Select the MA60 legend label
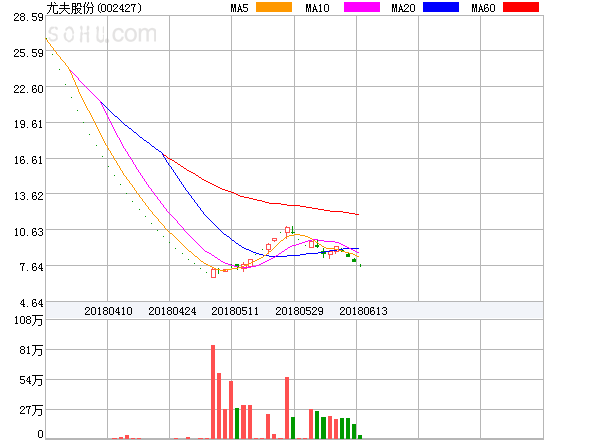The width and height of the screenshot is (600, 440). pyautogui.click(x=483, y=8)
